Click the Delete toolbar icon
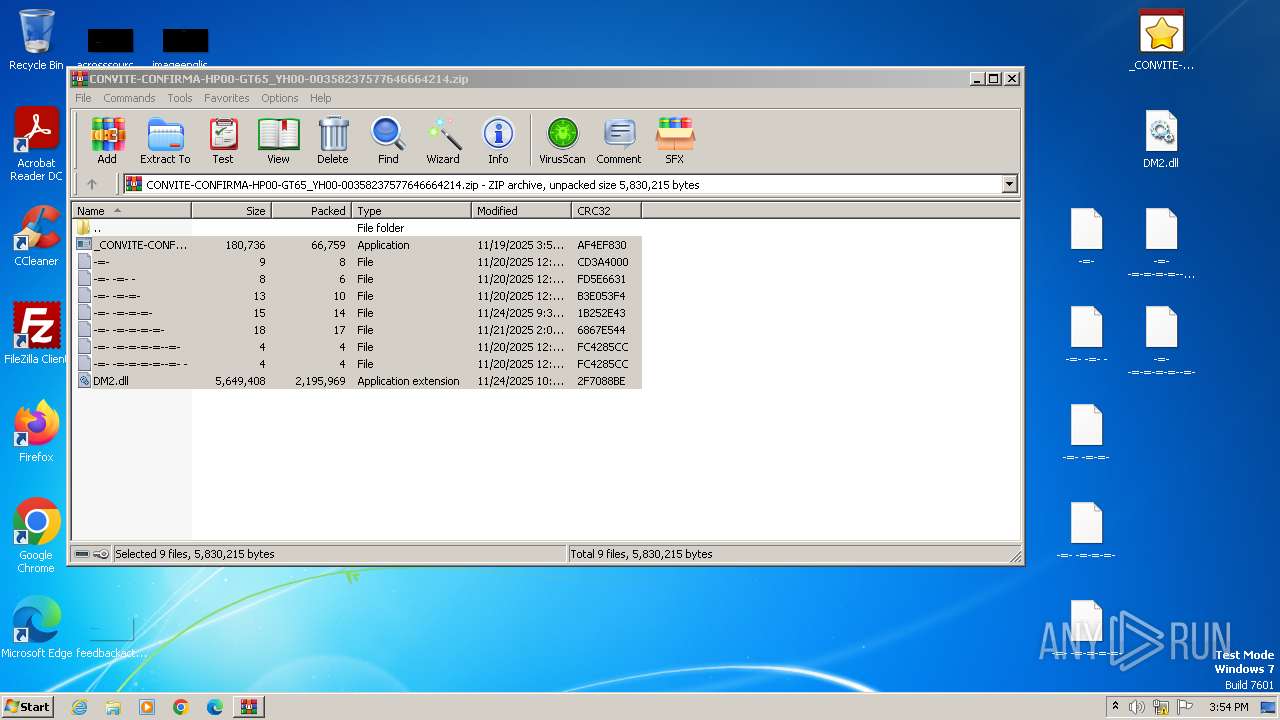Screen dimensions: 1280x720 [333, 140]
